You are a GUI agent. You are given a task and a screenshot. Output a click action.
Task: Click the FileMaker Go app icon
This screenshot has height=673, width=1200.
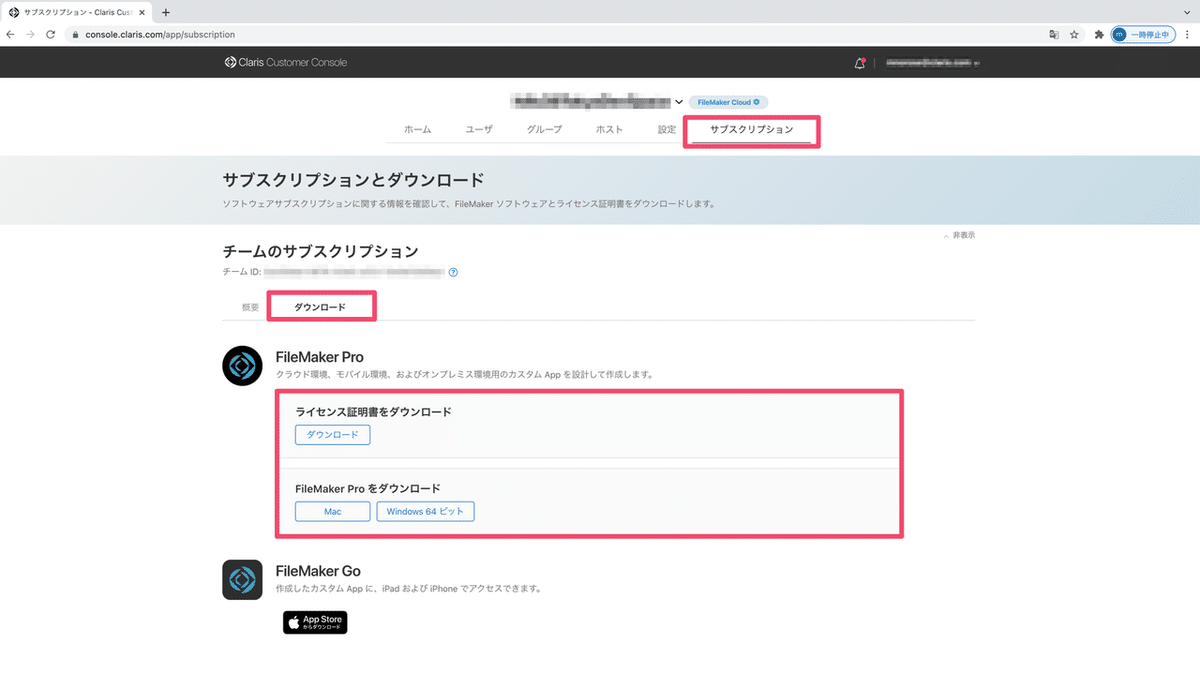pyautogui.click(x=242, y=580)
